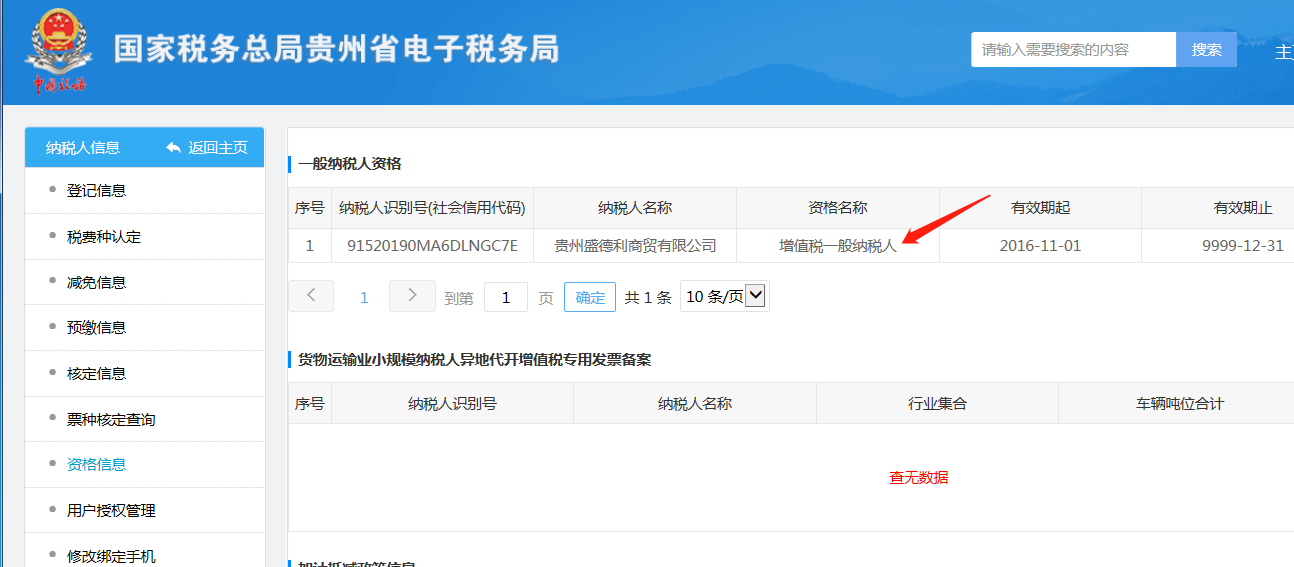Go to next page with right chevron
Viewport: 1294px width, 567px height.
pos(412,296)
